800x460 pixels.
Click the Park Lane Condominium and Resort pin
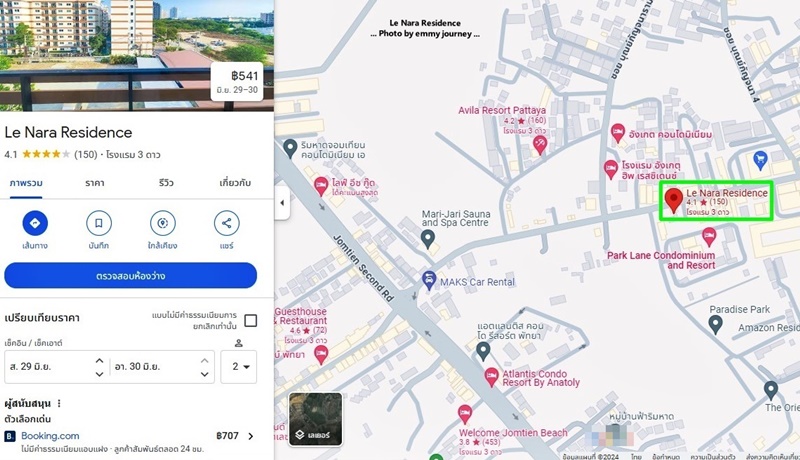[x=709, y=237]
